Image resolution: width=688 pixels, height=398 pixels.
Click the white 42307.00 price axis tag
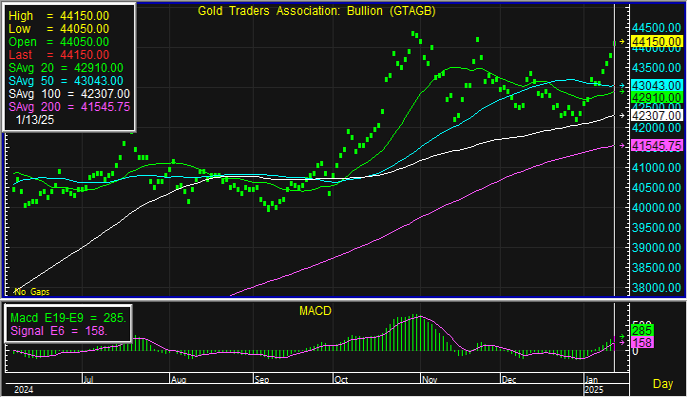pyautogui.click(x=656, y=115)
